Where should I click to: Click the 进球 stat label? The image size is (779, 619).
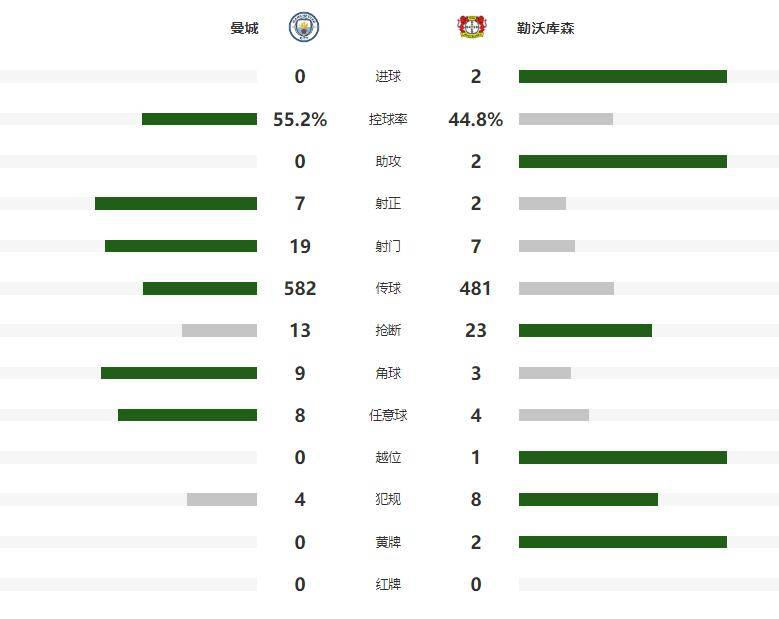coord(388,77)
